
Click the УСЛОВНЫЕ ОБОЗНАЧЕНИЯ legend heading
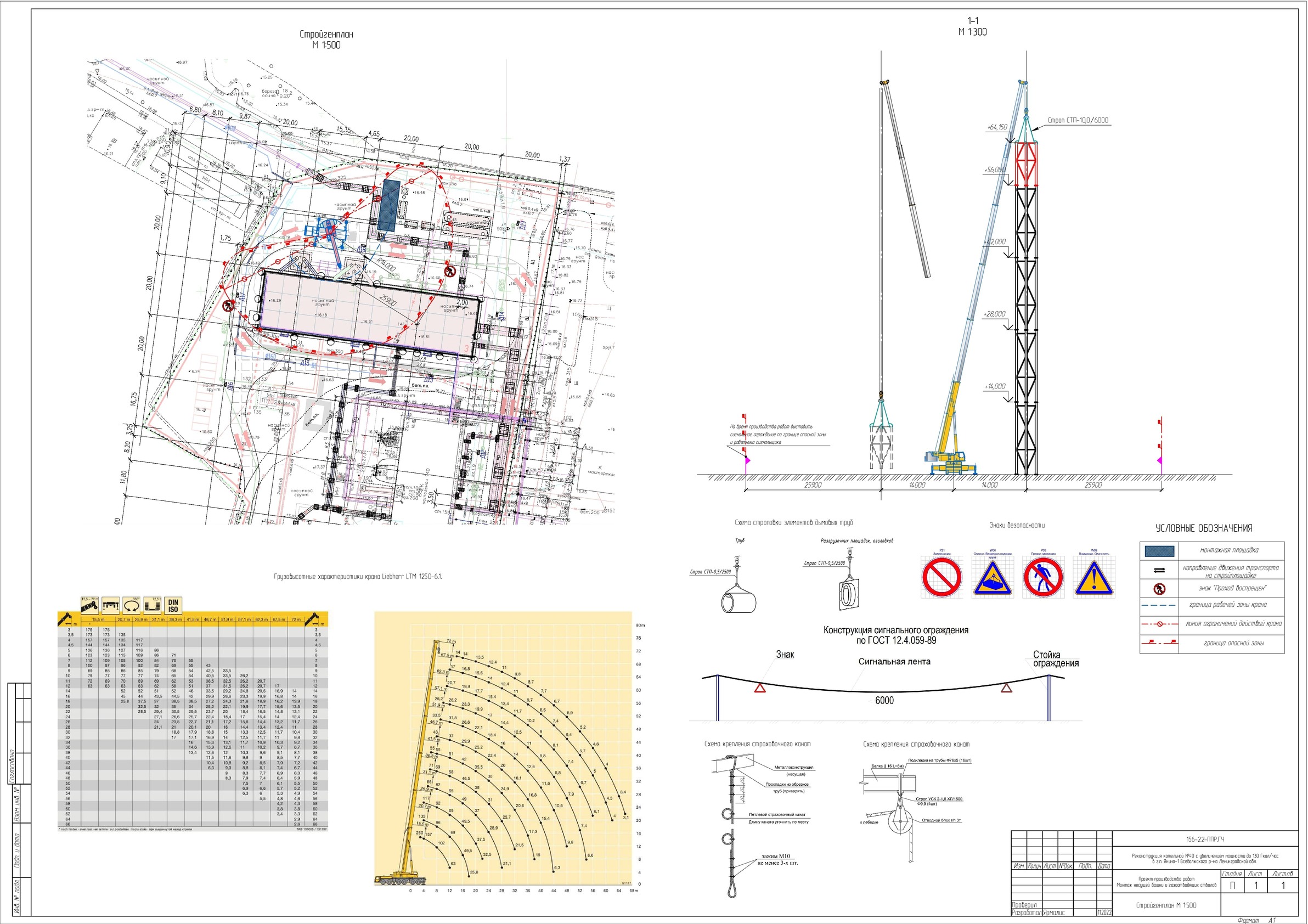[1204, 528]
